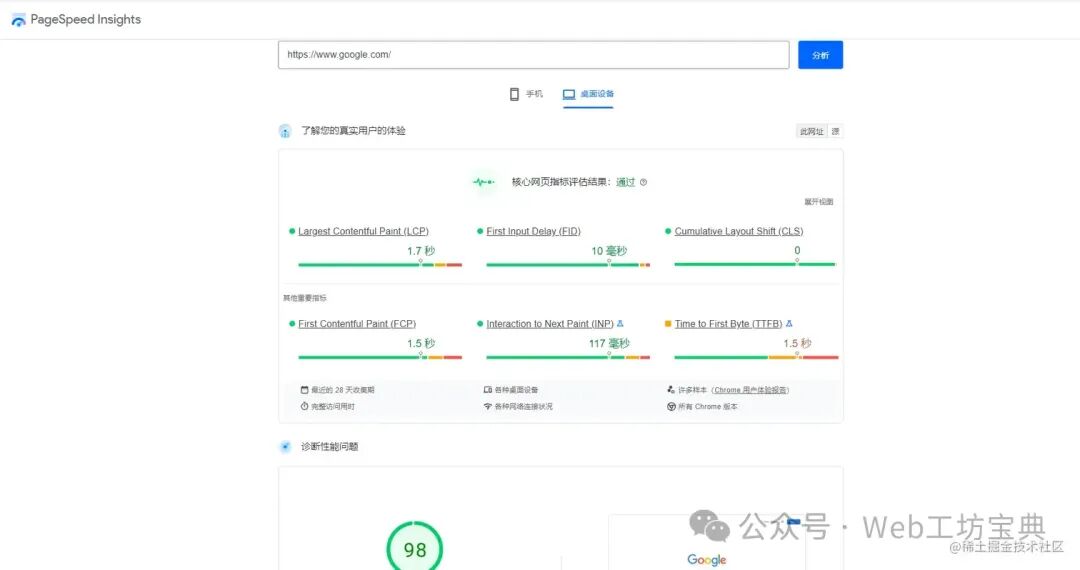Screen dimensions: 1080x570
Task: Click the real user experience section icon
Action: click(285, 131)
